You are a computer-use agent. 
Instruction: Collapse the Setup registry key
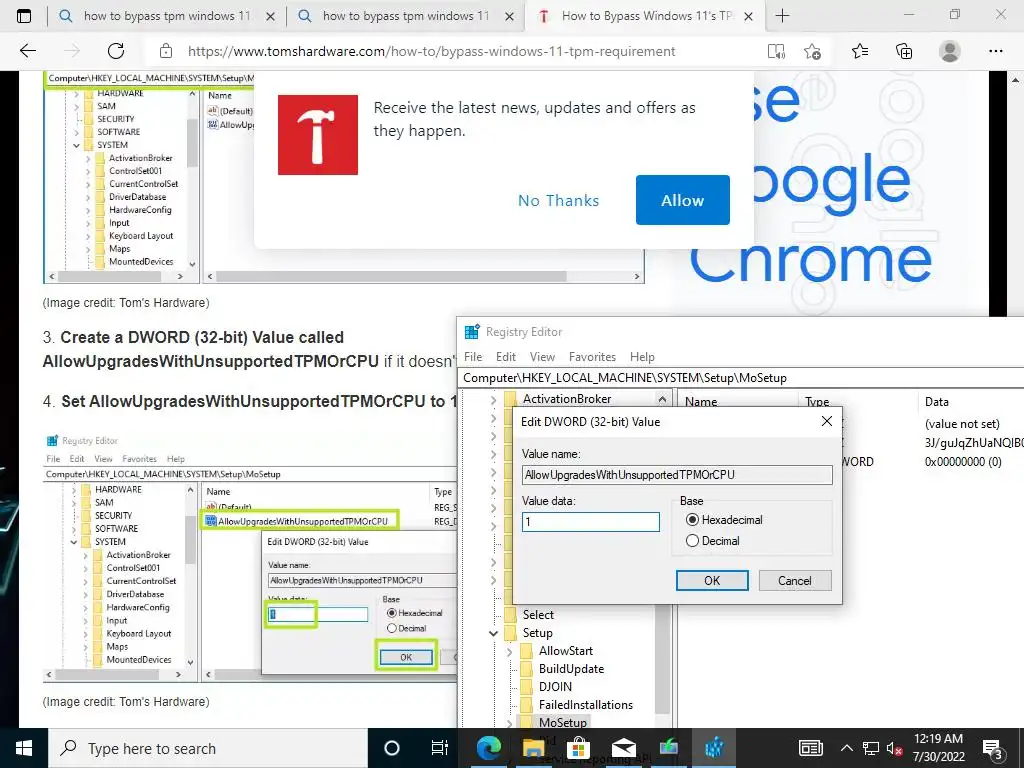(x=493, y=633)
